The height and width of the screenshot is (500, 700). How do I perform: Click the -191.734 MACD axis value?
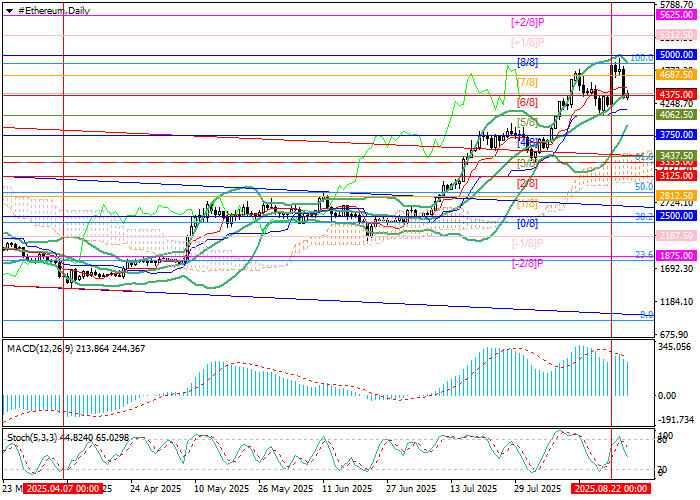click(676, 420)
